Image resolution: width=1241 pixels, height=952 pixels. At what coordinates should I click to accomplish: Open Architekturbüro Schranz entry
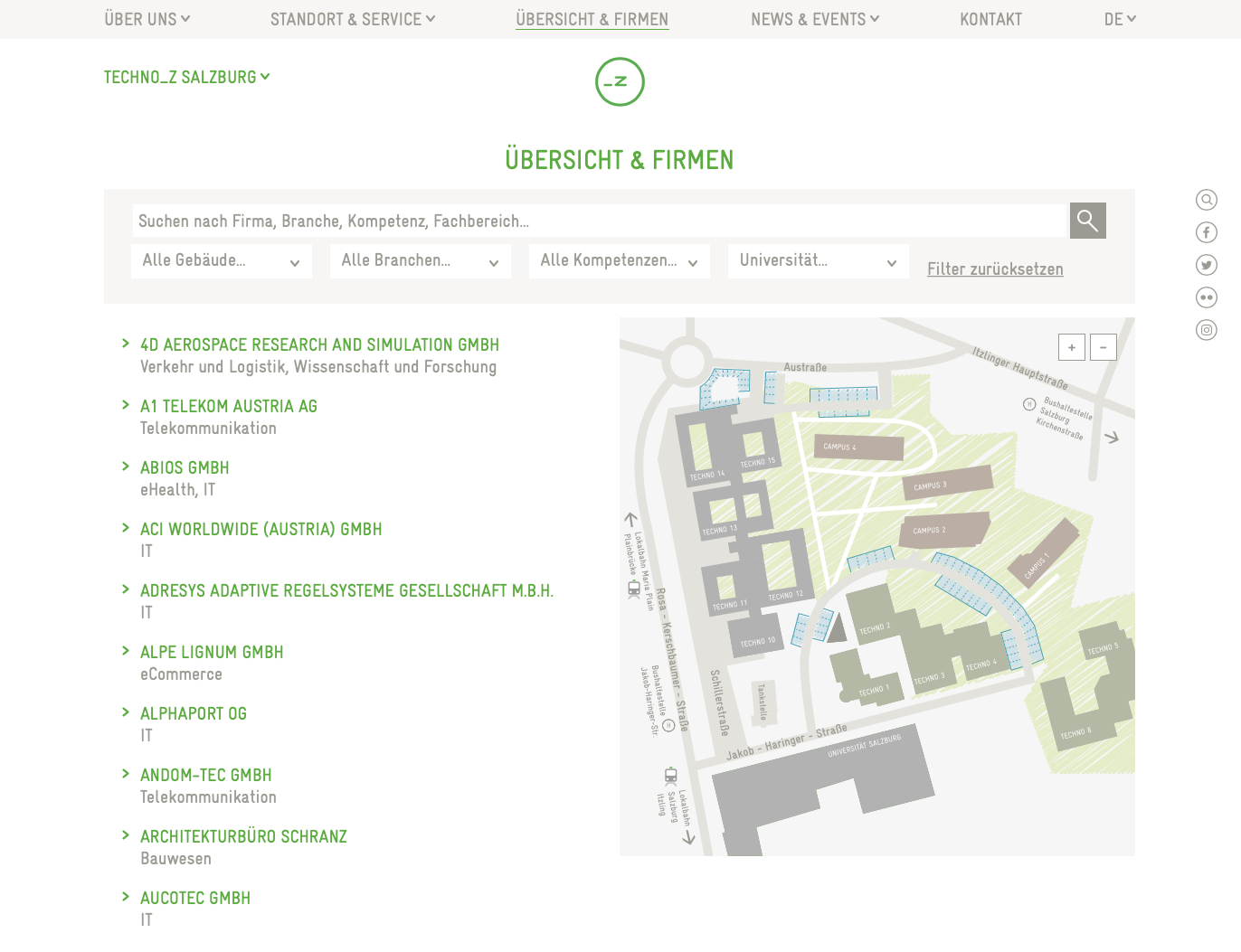243,837
